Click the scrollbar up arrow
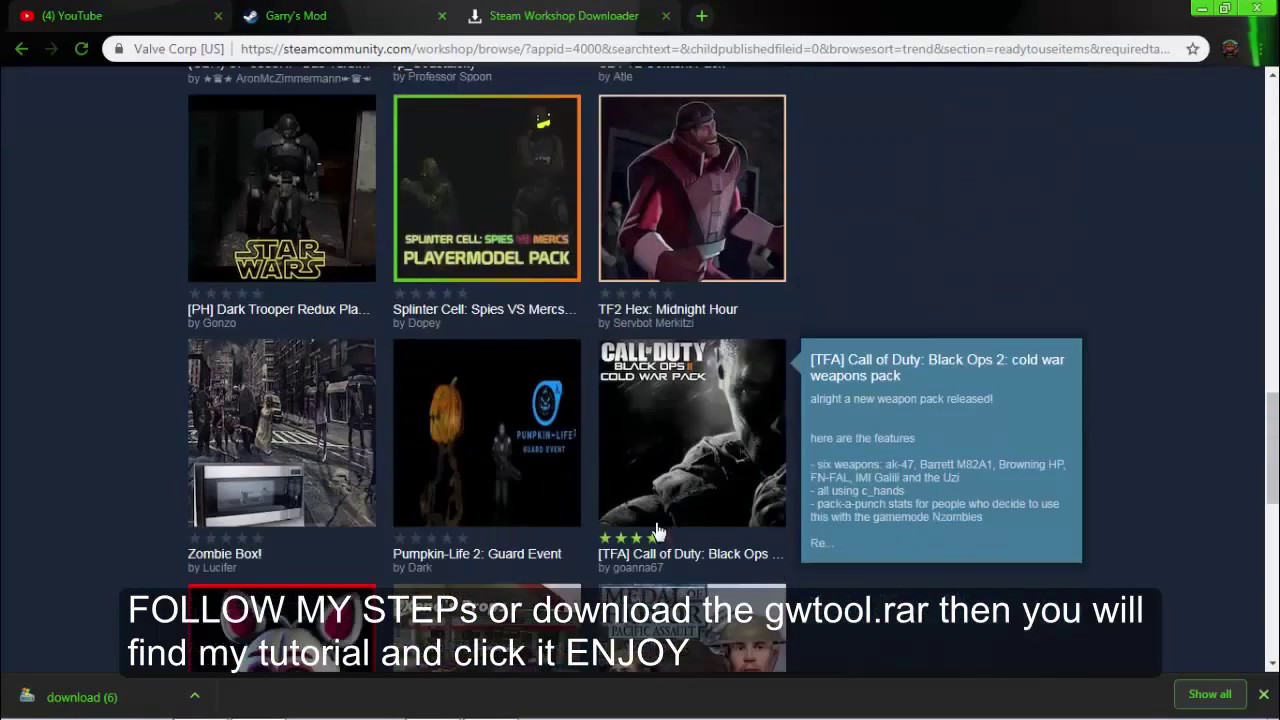1280x720 pixels. tap(1272, 74)
